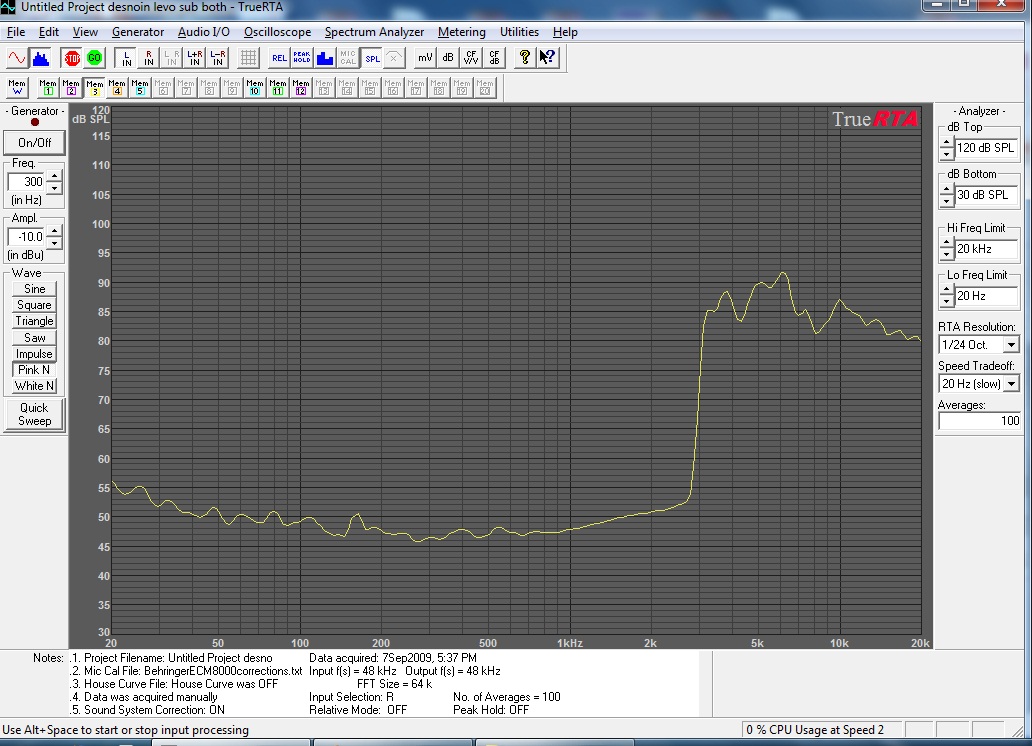This screenshot has width=1032, height=746.
Task: Click the green GO icon
Action: 95,58
